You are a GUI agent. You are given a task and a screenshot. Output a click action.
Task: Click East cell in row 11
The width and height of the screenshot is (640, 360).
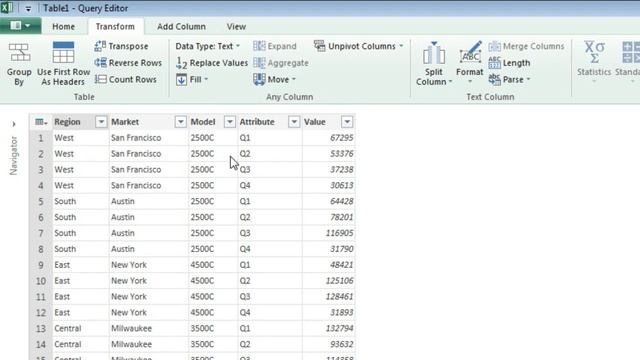click(x=80, y=297)
